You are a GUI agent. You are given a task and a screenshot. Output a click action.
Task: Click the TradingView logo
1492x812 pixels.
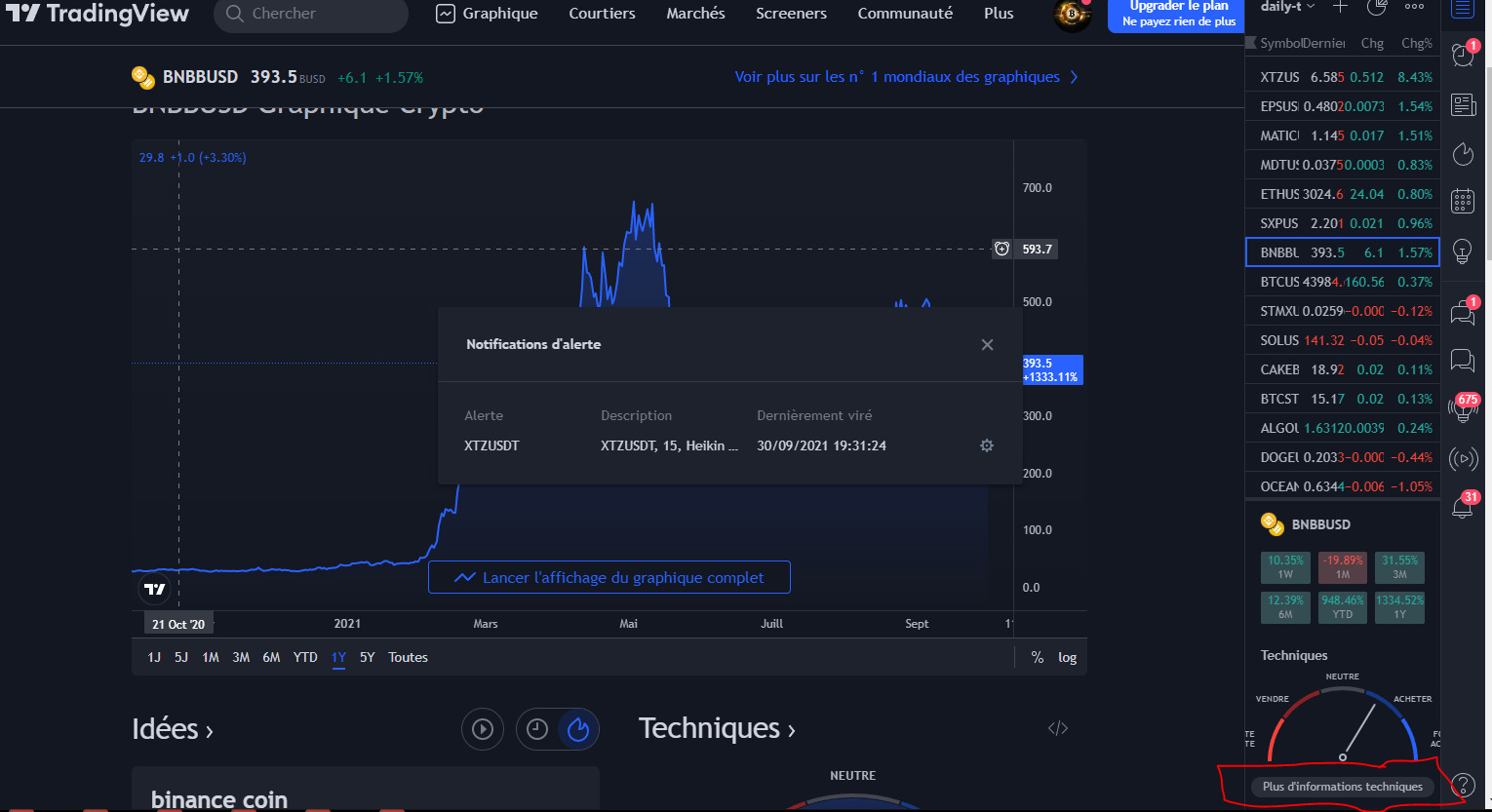pyautogui.click(x=98, y=14)
